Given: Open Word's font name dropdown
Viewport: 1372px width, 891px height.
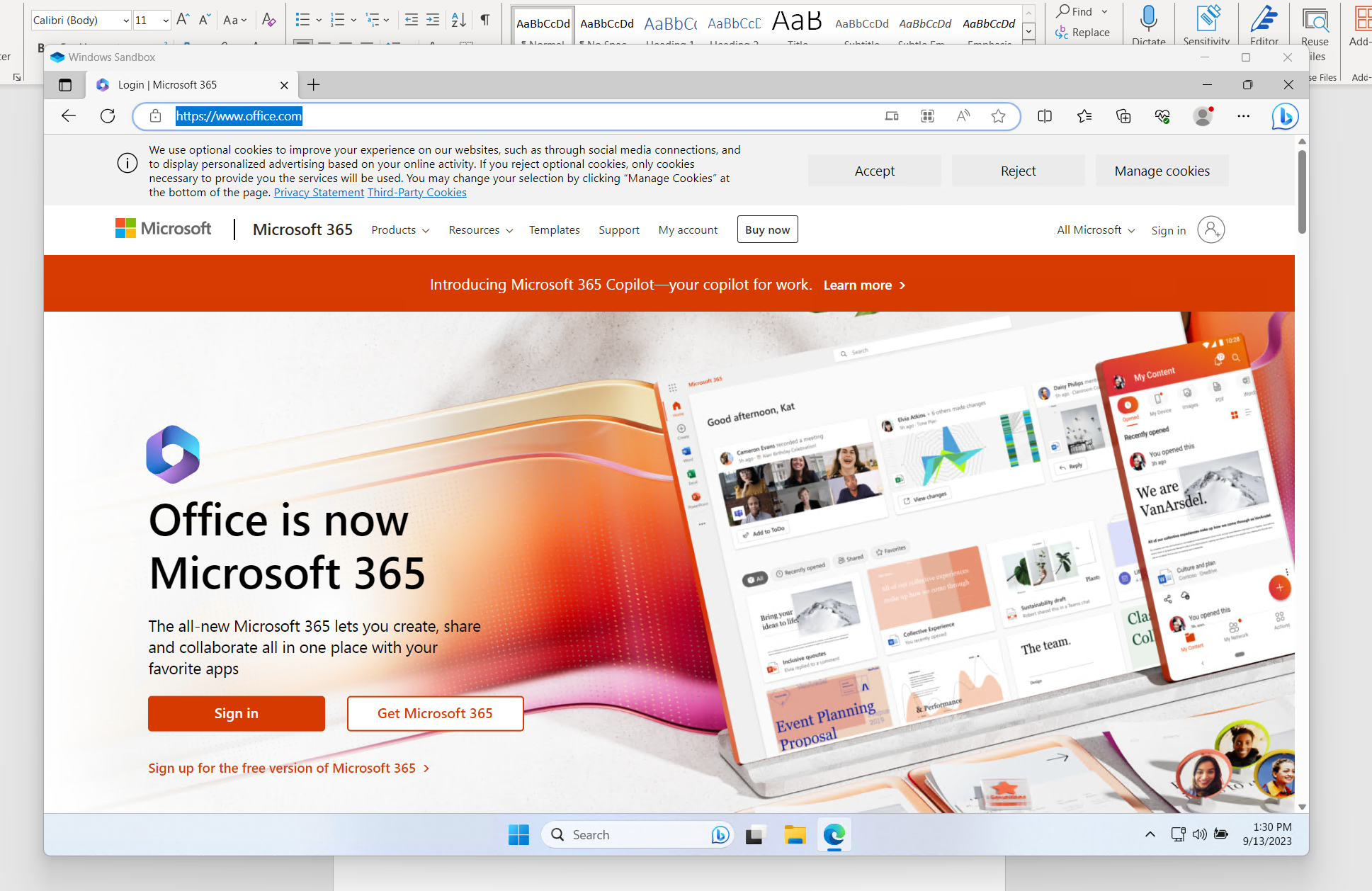Looking at the screenshot, I should click(x=126, y=21).
